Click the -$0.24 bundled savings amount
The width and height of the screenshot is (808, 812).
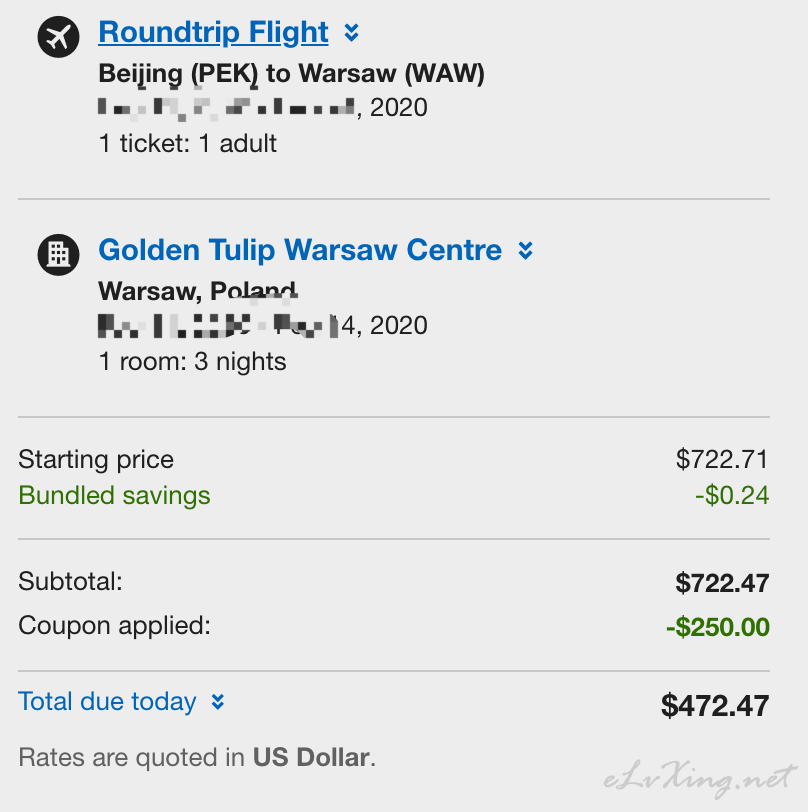pos(732,495)
